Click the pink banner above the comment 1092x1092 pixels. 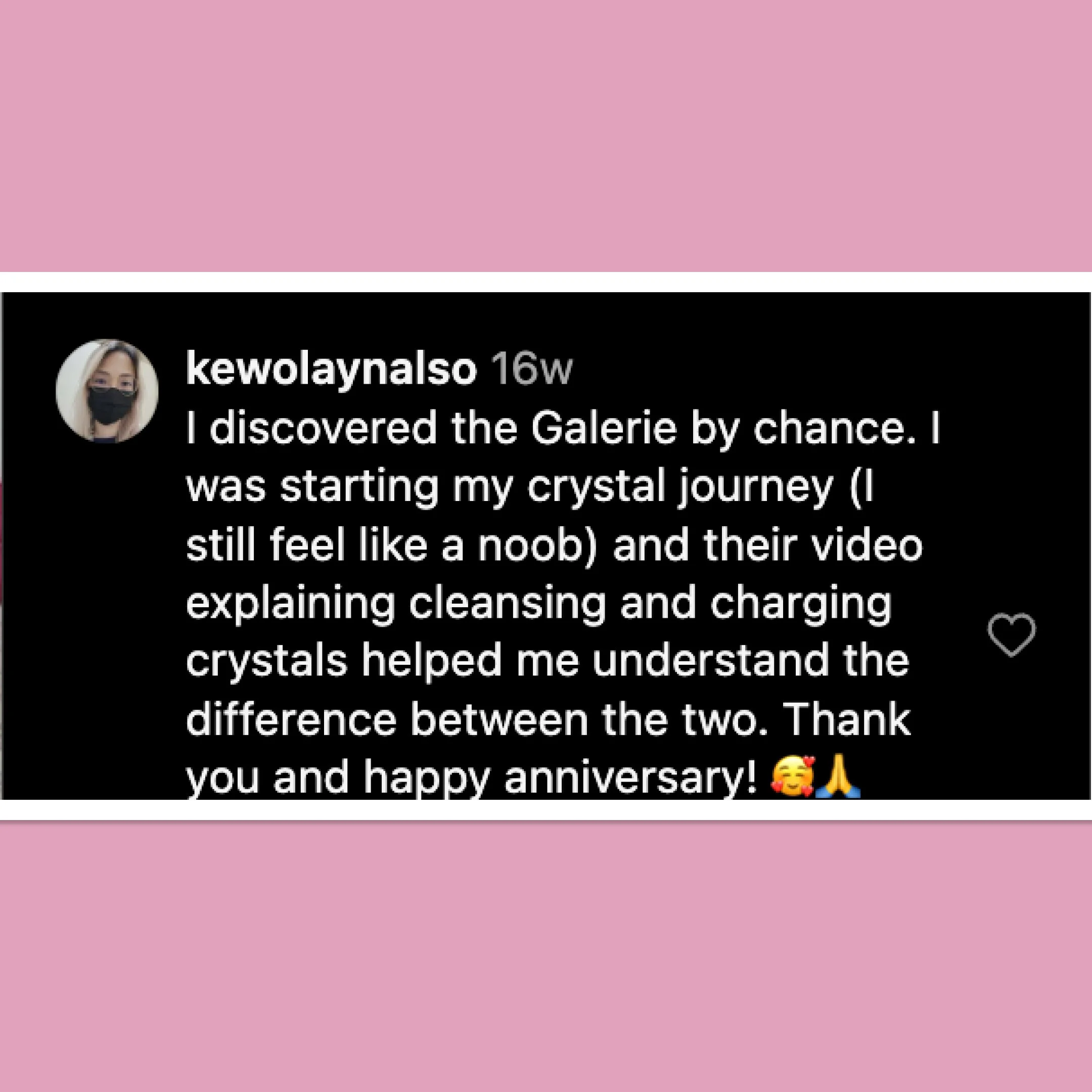[x=546, y=135]
